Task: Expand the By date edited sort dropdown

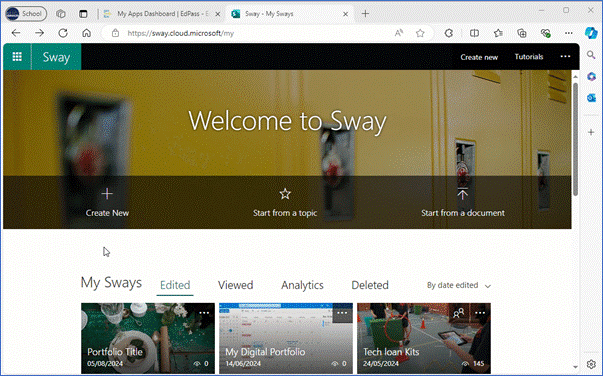Action: pos(459,285)
